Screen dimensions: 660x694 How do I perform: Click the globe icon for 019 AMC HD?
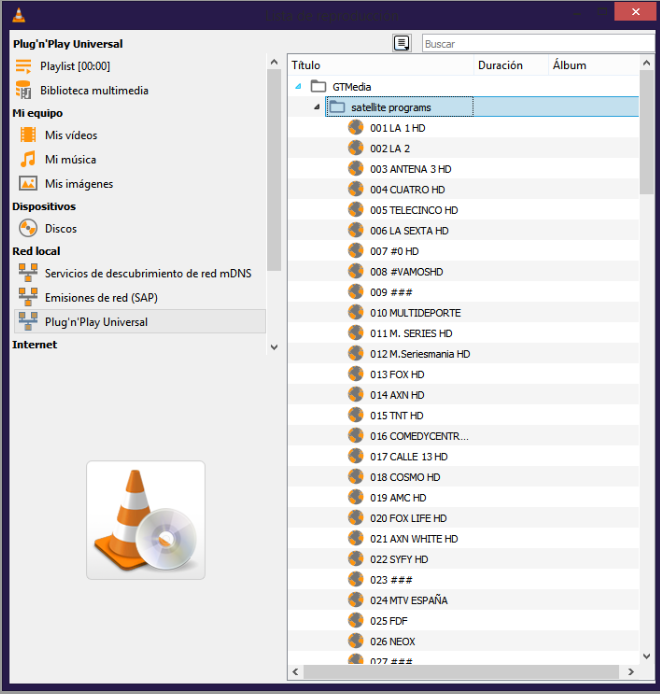[x=355, y=497]
